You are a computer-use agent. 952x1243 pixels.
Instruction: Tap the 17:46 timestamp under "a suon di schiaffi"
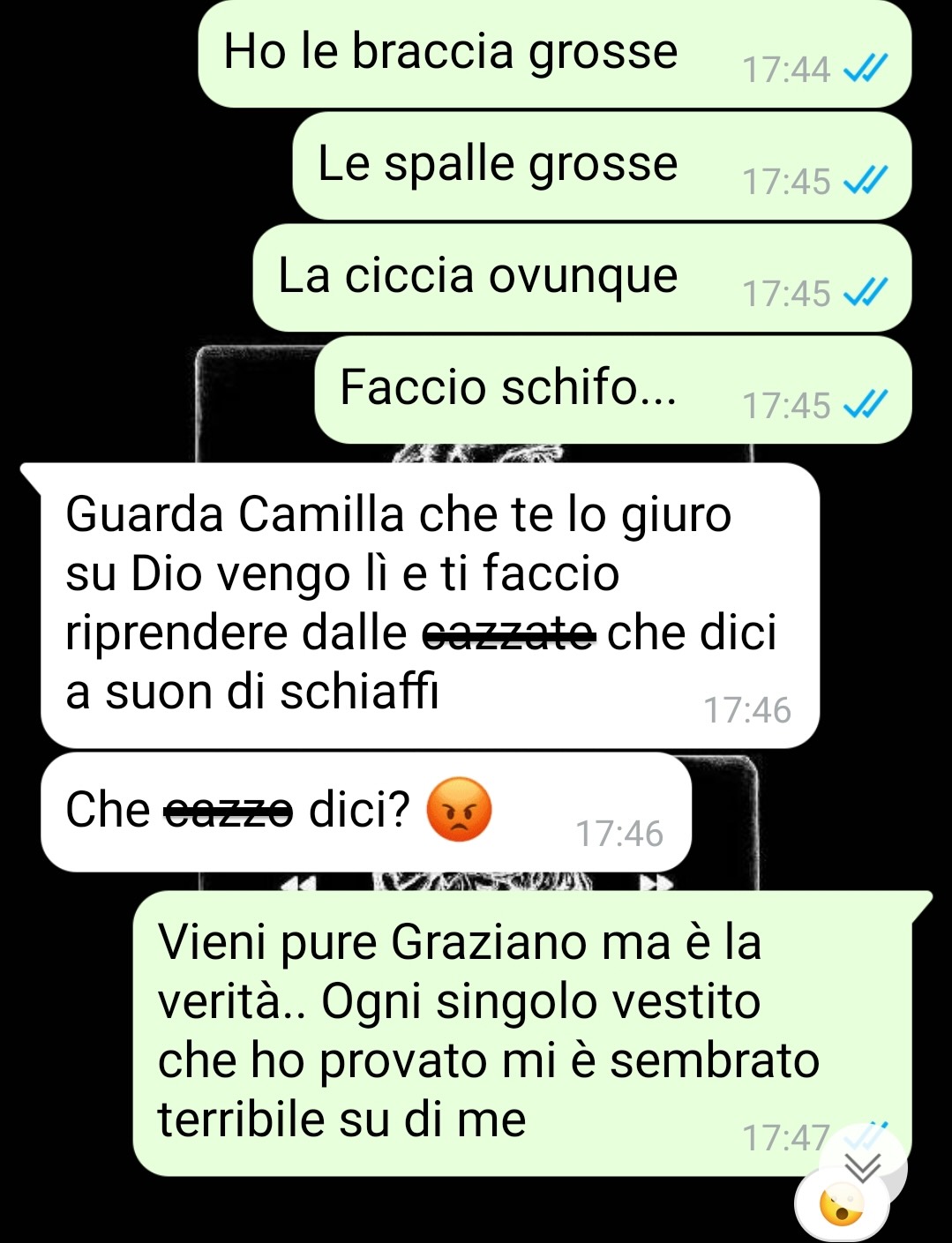click(747, 710)
